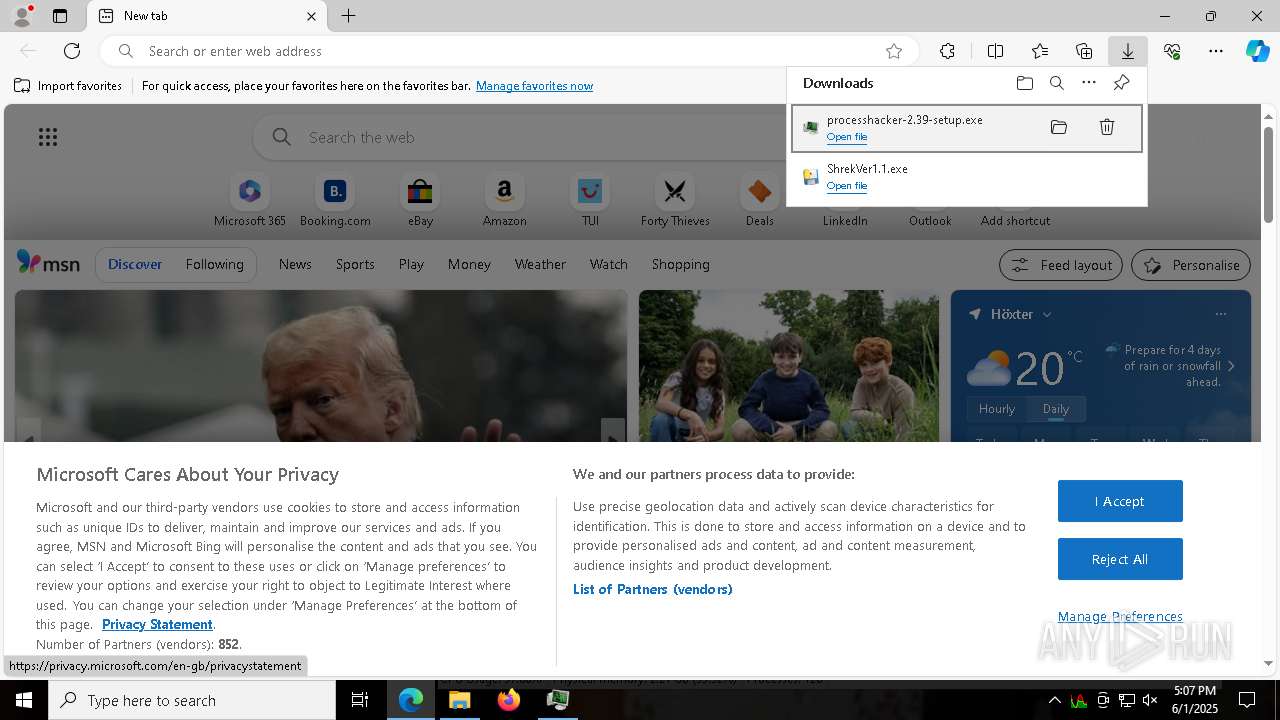Open List of Partners (vendors) link

652,589
